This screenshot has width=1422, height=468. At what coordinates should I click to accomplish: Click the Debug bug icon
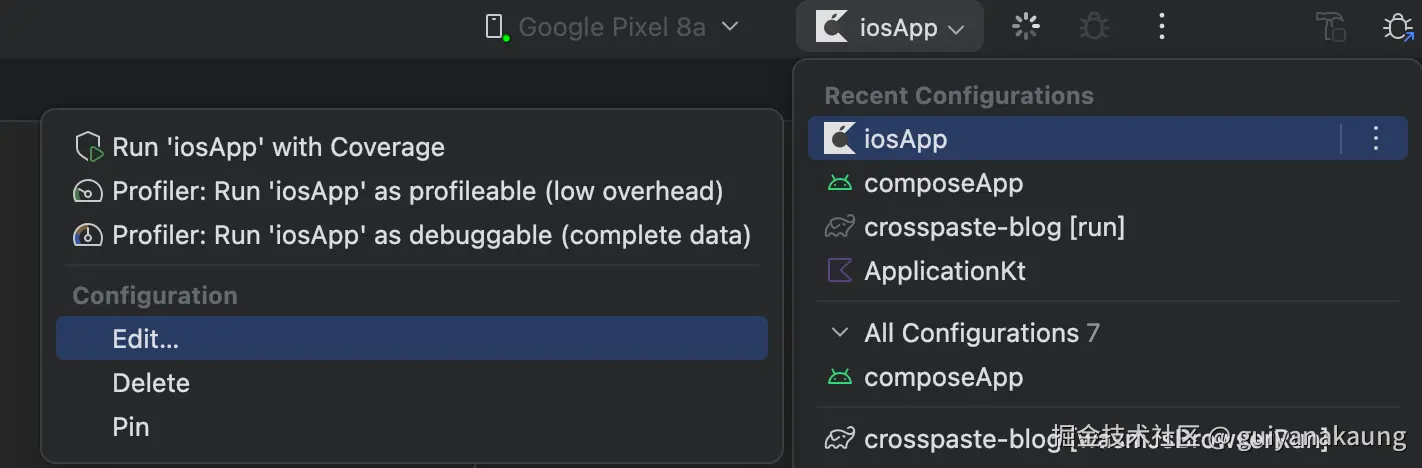(x=1094, y=27)
